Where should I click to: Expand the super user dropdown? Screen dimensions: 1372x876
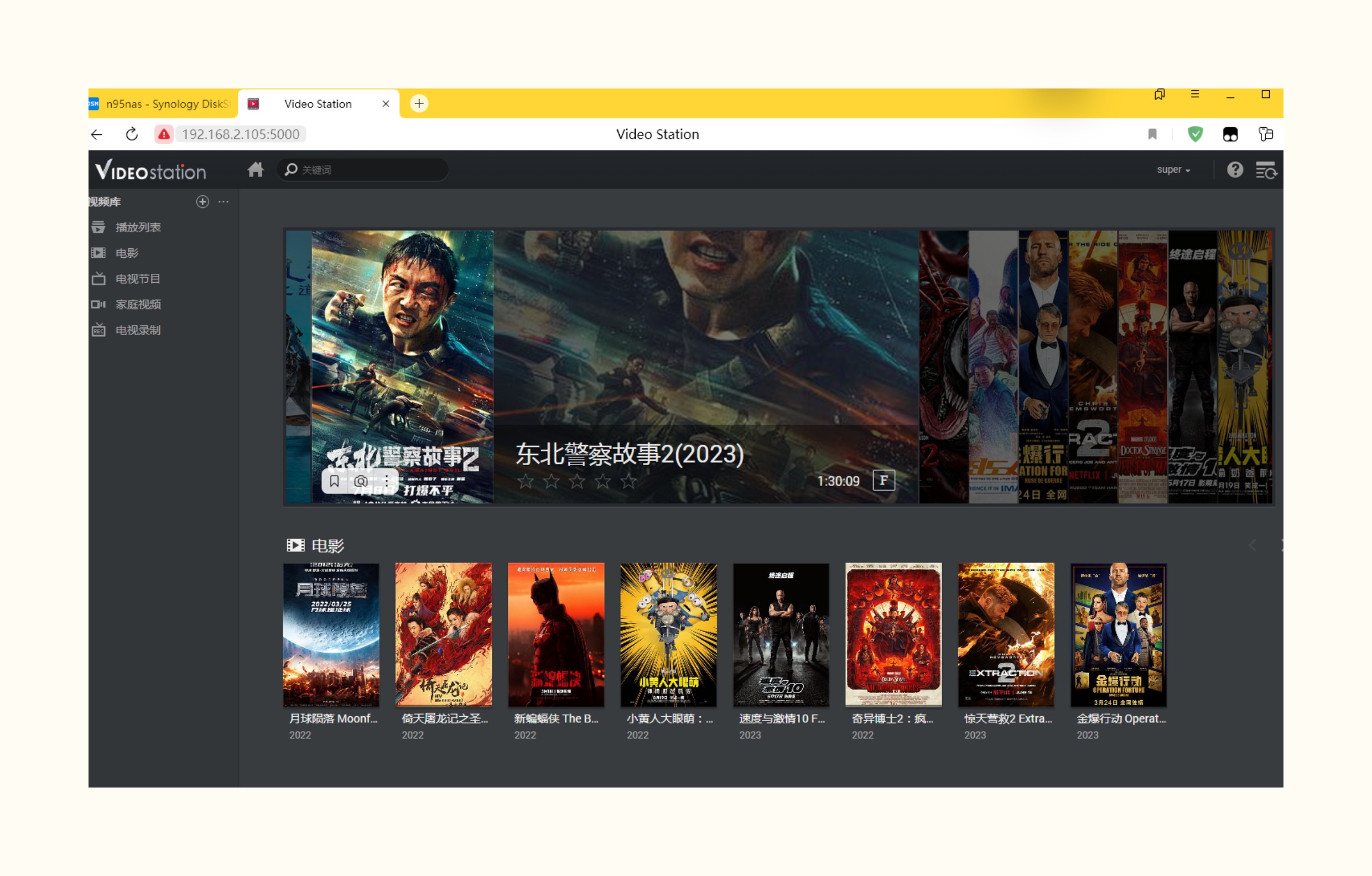[1173, 170]
